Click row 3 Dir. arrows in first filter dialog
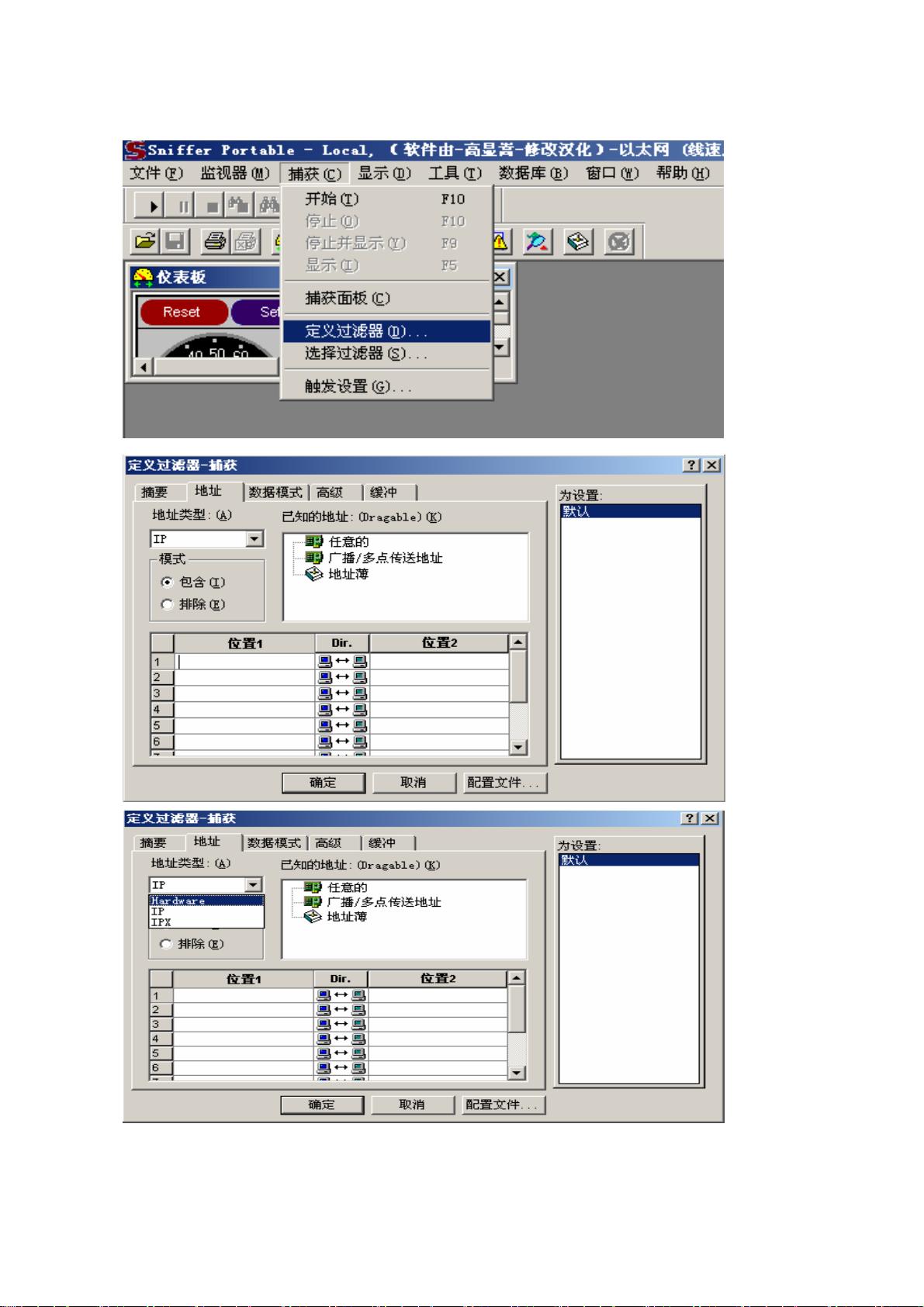The width and height of the screenshot is (924, 1307). pos(342,693)
